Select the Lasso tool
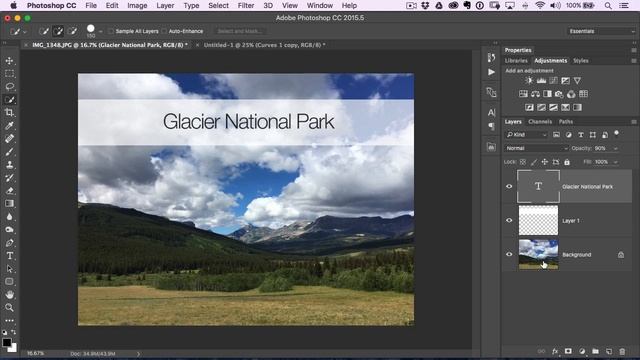The width and height of the screenshot is (640, 360). coord(9,87)
